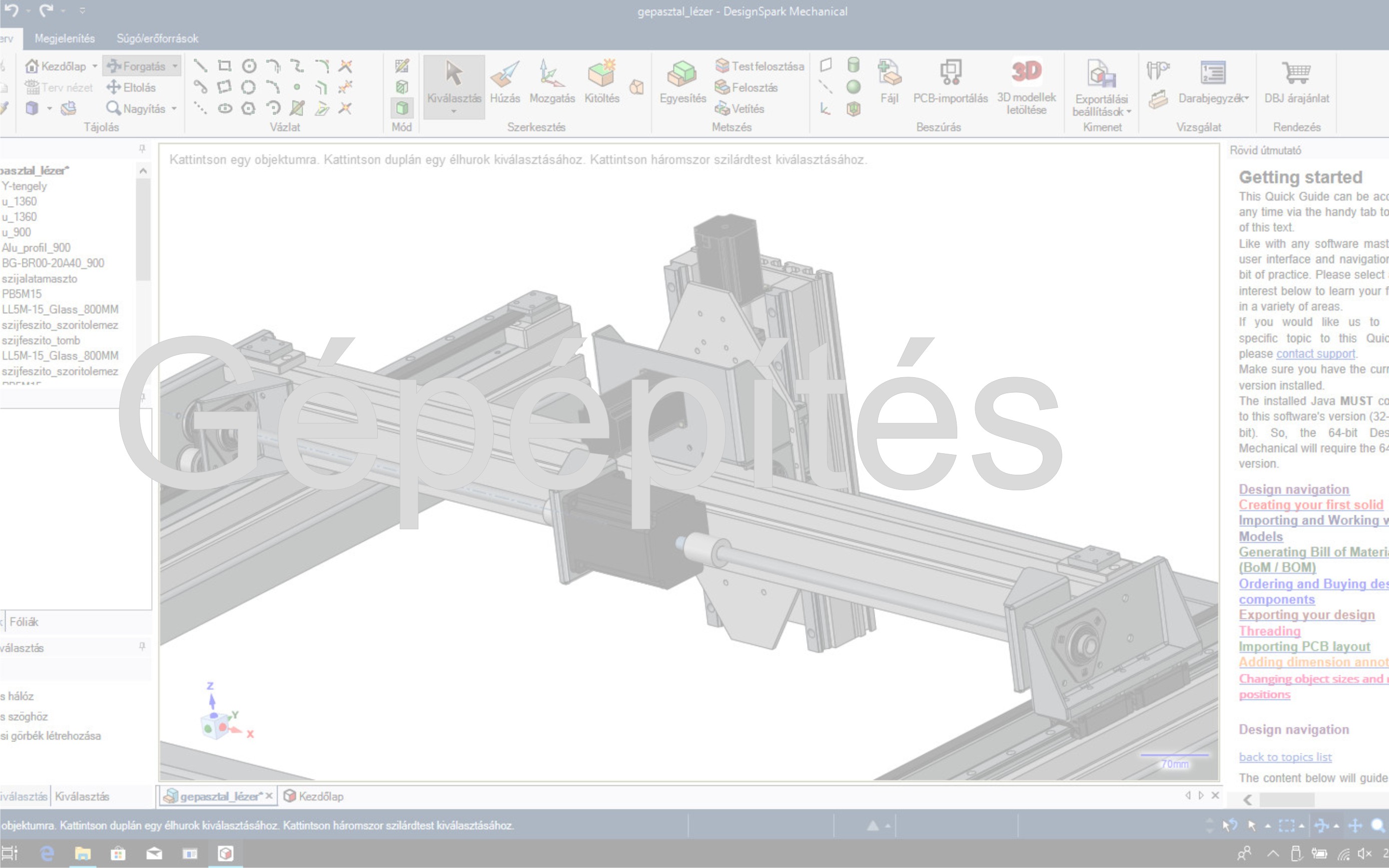
Task: Open the Design navigation topic link
Action: pos(1294,489)
